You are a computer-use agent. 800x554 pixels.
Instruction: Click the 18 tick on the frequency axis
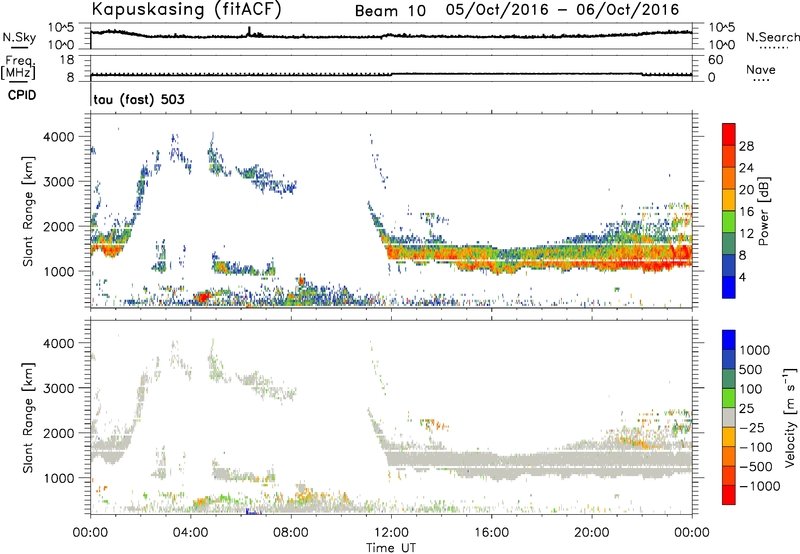coord(67,60)
